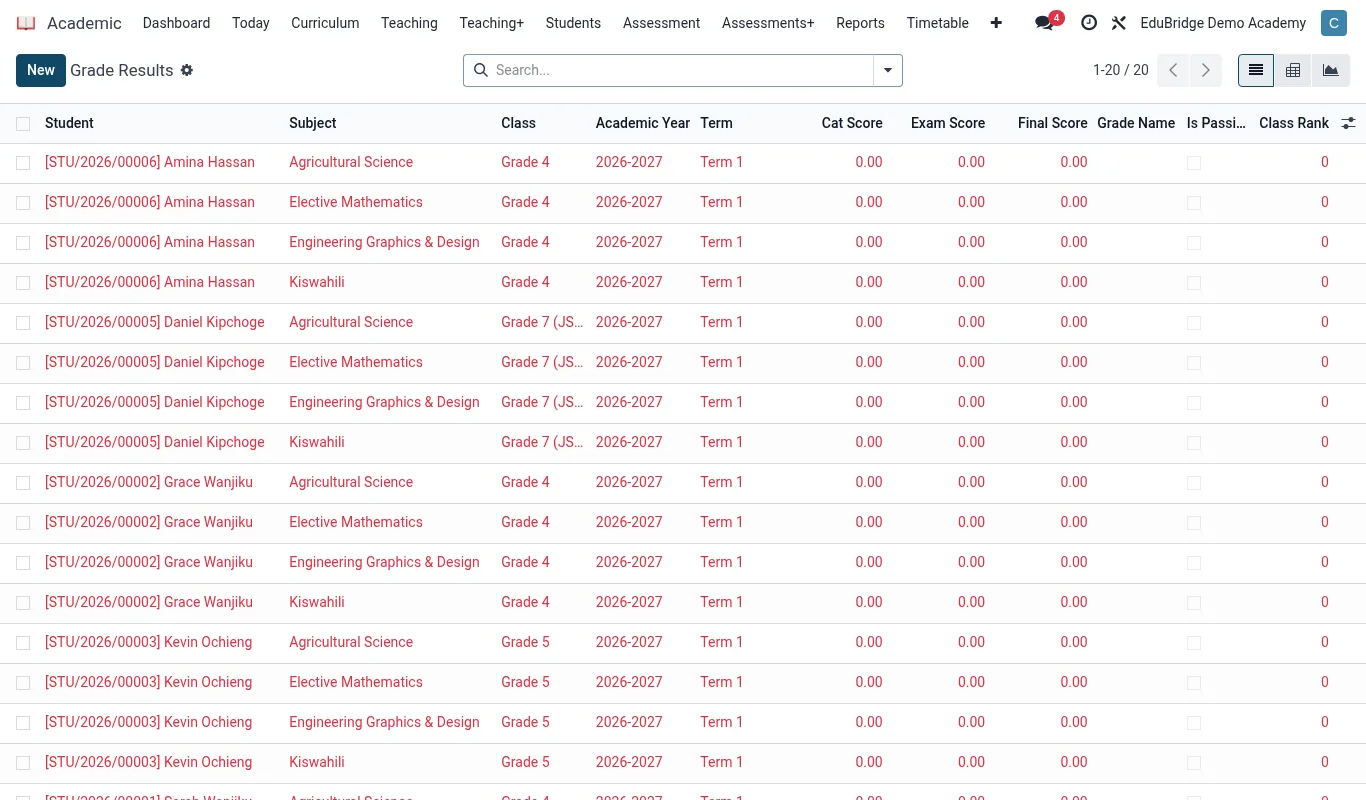Go to next page of results
Image resolution: width=1366 pixels, height=800 pixels.
(1206, 70)
